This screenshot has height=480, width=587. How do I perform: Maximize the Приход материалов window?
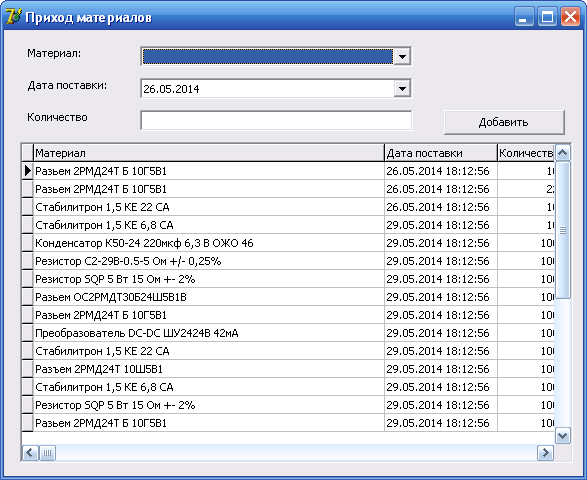click(x=547, y=17)
